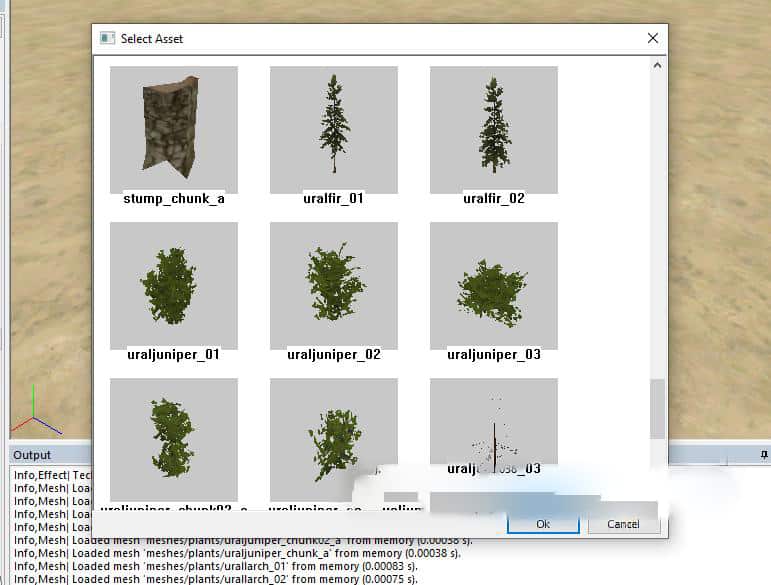Choose the uralfir_01 tree thumbnail

tap(333, 129)
